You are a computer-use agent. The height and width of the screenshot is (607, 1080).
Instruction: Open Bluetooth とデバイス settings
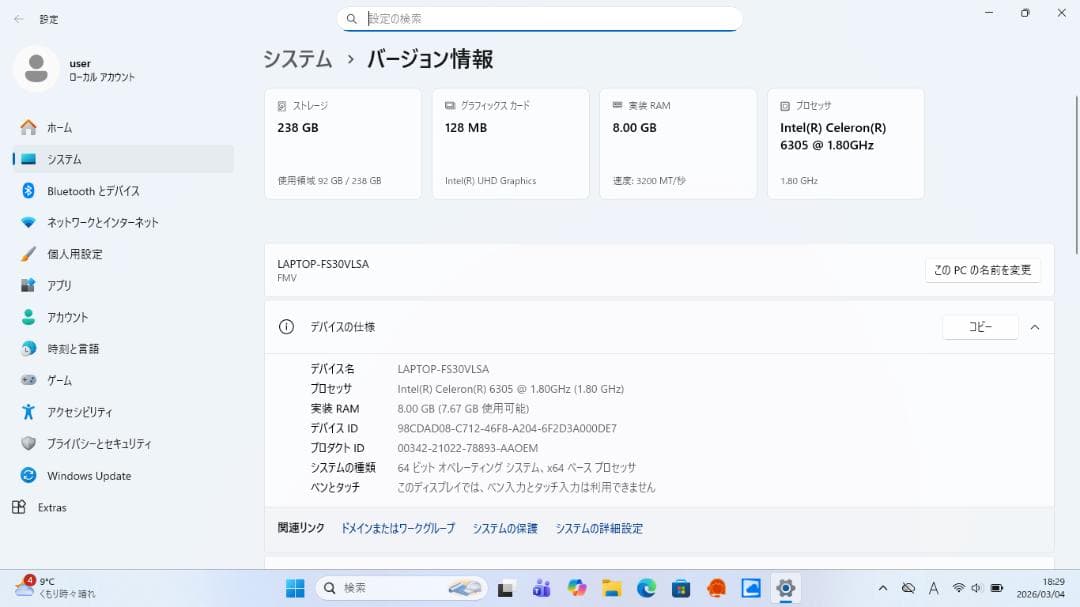click(123, 191)
